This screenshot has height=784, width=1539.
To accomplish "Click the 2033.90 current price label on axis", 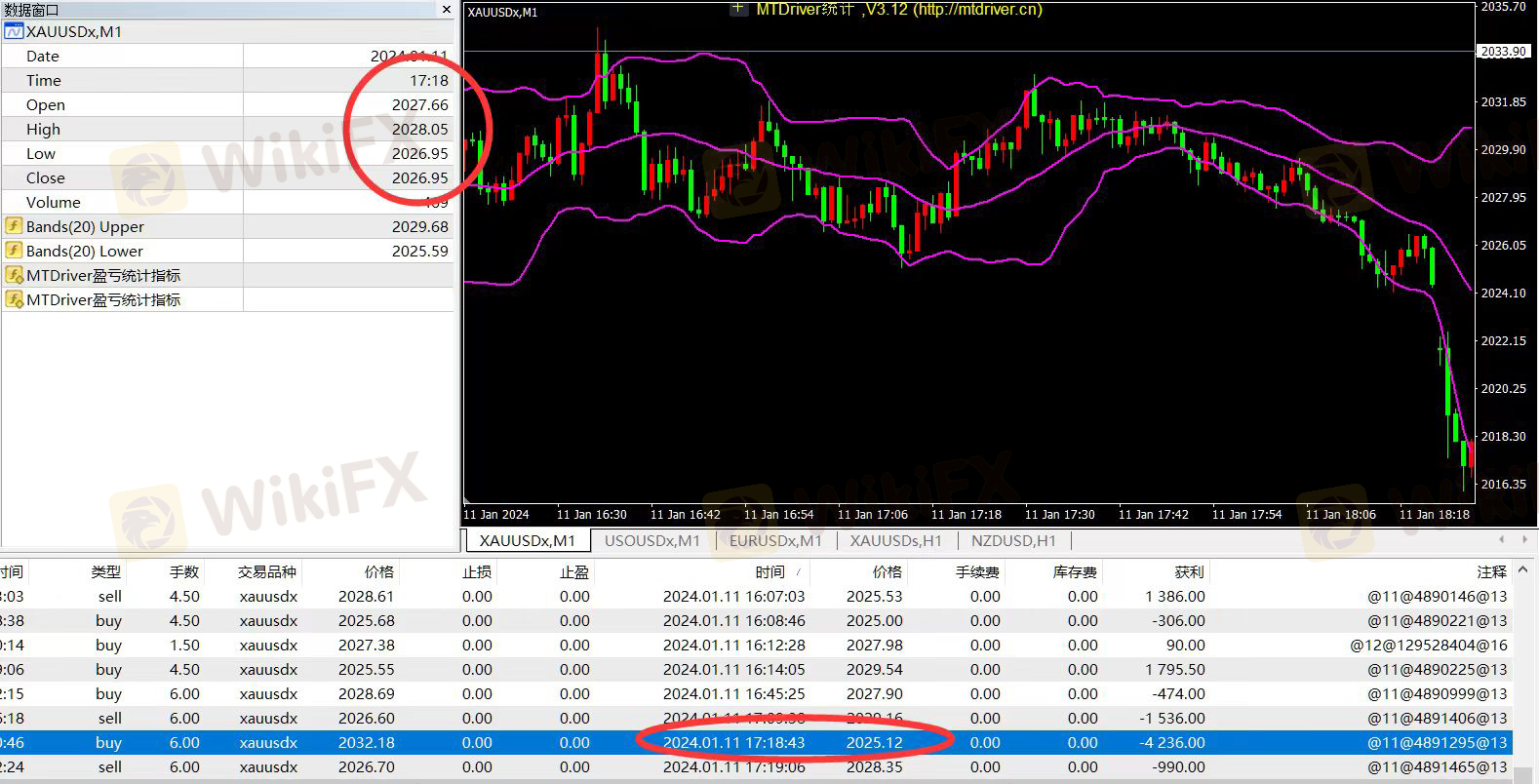I will coord(1503,52).
